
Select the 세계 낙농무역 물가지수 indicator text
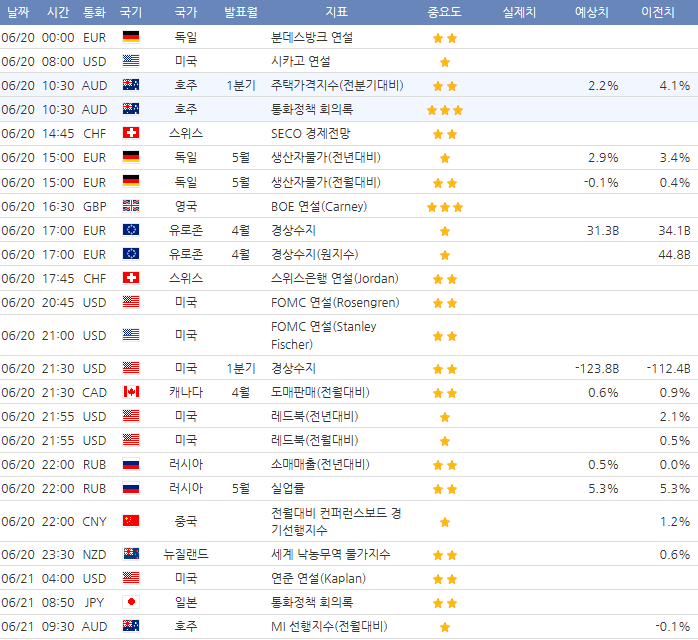click(330, 555)
